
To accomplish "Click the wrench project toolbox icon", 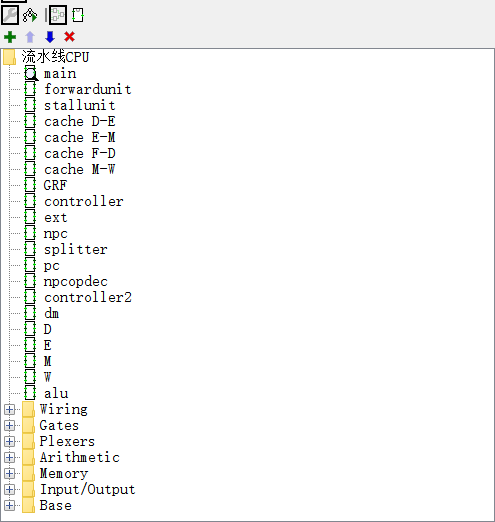I will 10,15.
